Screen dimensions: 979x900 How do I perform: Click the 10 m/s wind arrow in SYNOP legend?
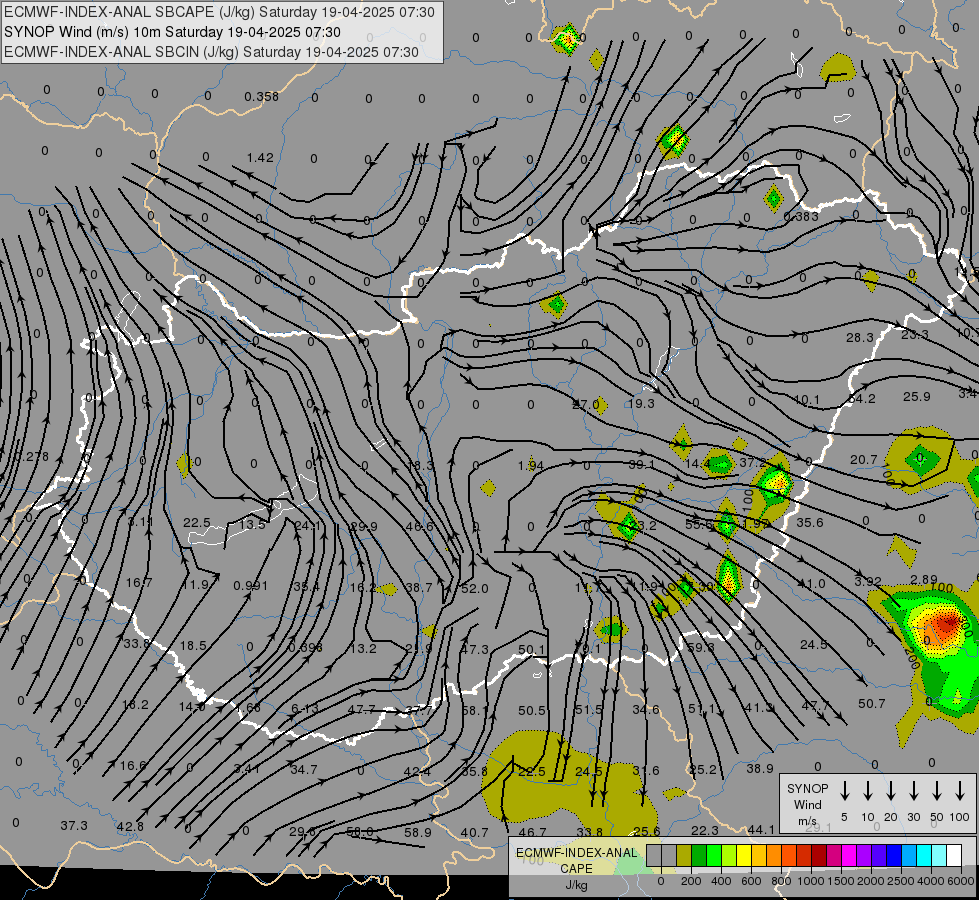[x=868, y=791]
